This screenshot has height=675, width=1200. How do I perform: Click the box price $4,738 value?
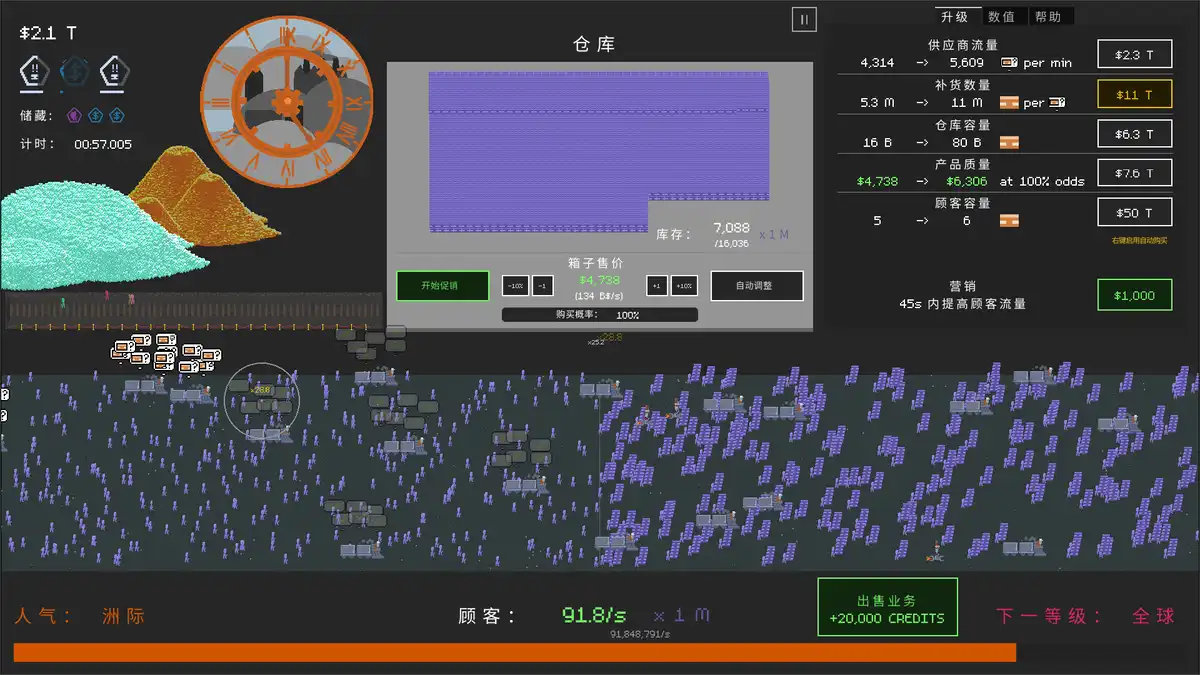pos(600,281)
